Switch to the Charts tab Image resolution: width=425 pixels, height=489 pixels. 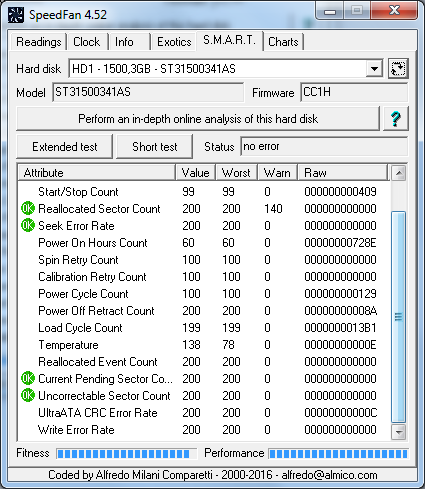click(283, 42)
